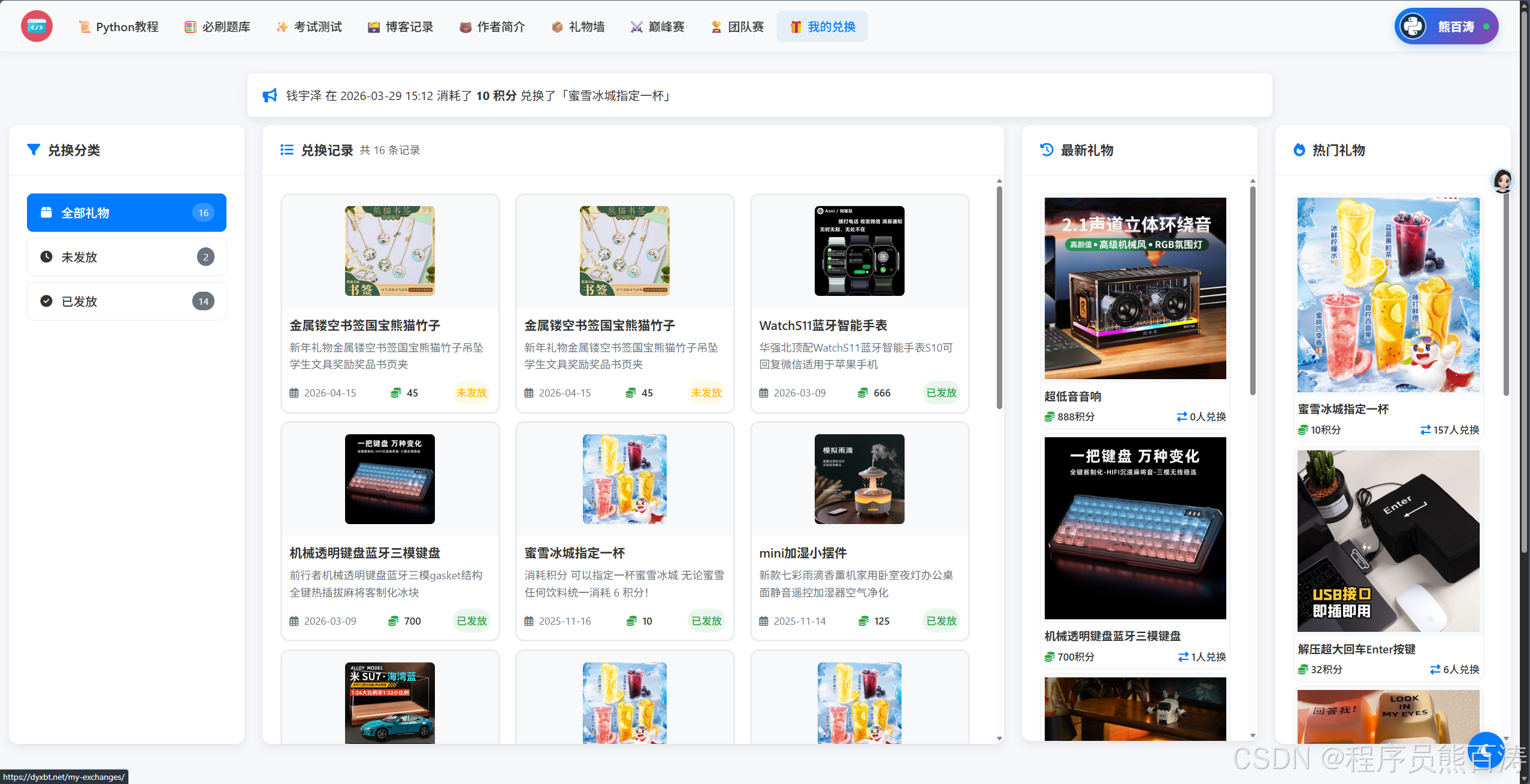Click the megaphone announcement icon

(270, 96)
